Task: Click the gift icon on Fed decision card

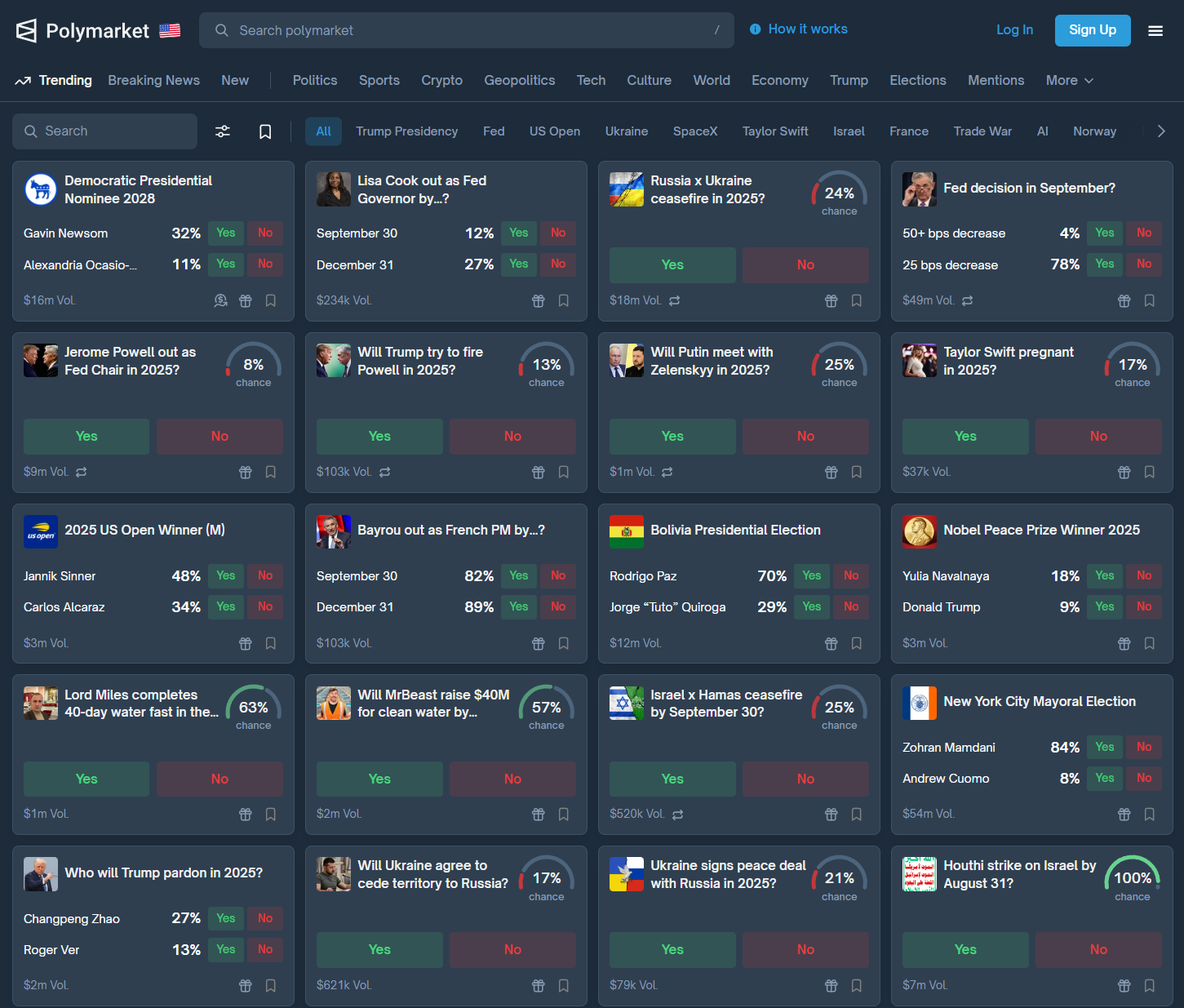Action: click(x=1124, y=300)
